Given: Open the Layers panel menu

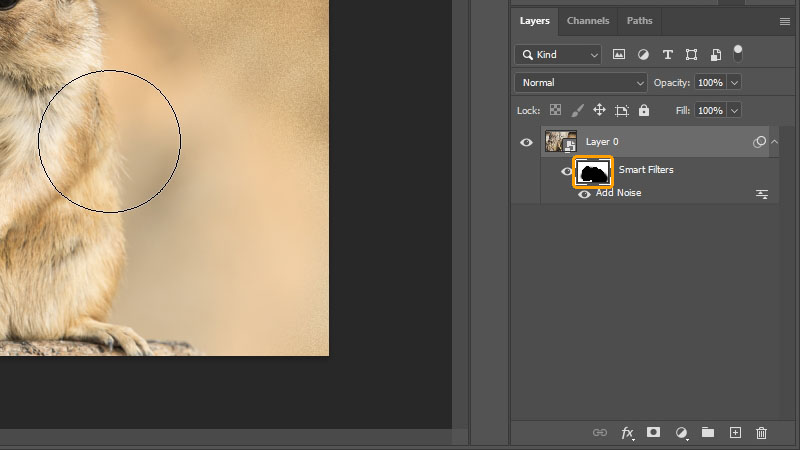Looking at the screenshot, I should [x=785, y=21].
